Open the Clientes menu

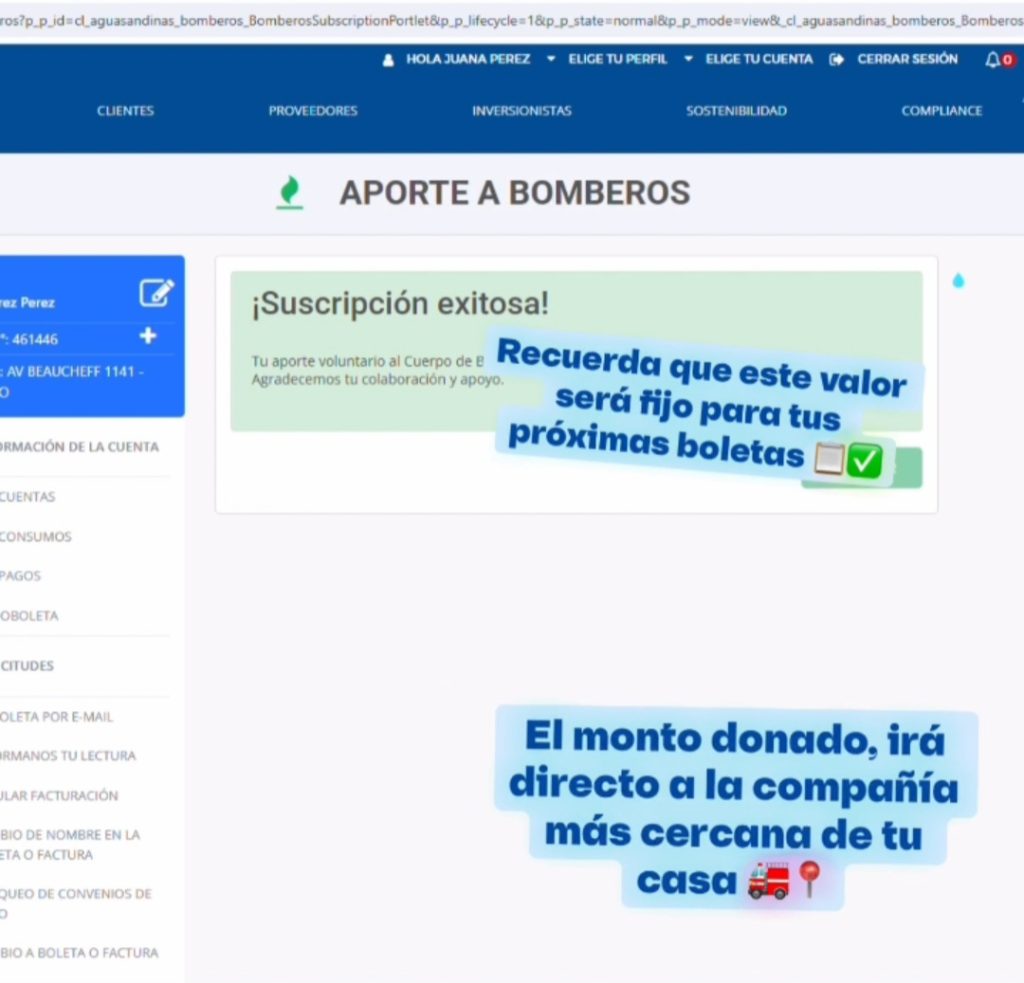[125, 111]
